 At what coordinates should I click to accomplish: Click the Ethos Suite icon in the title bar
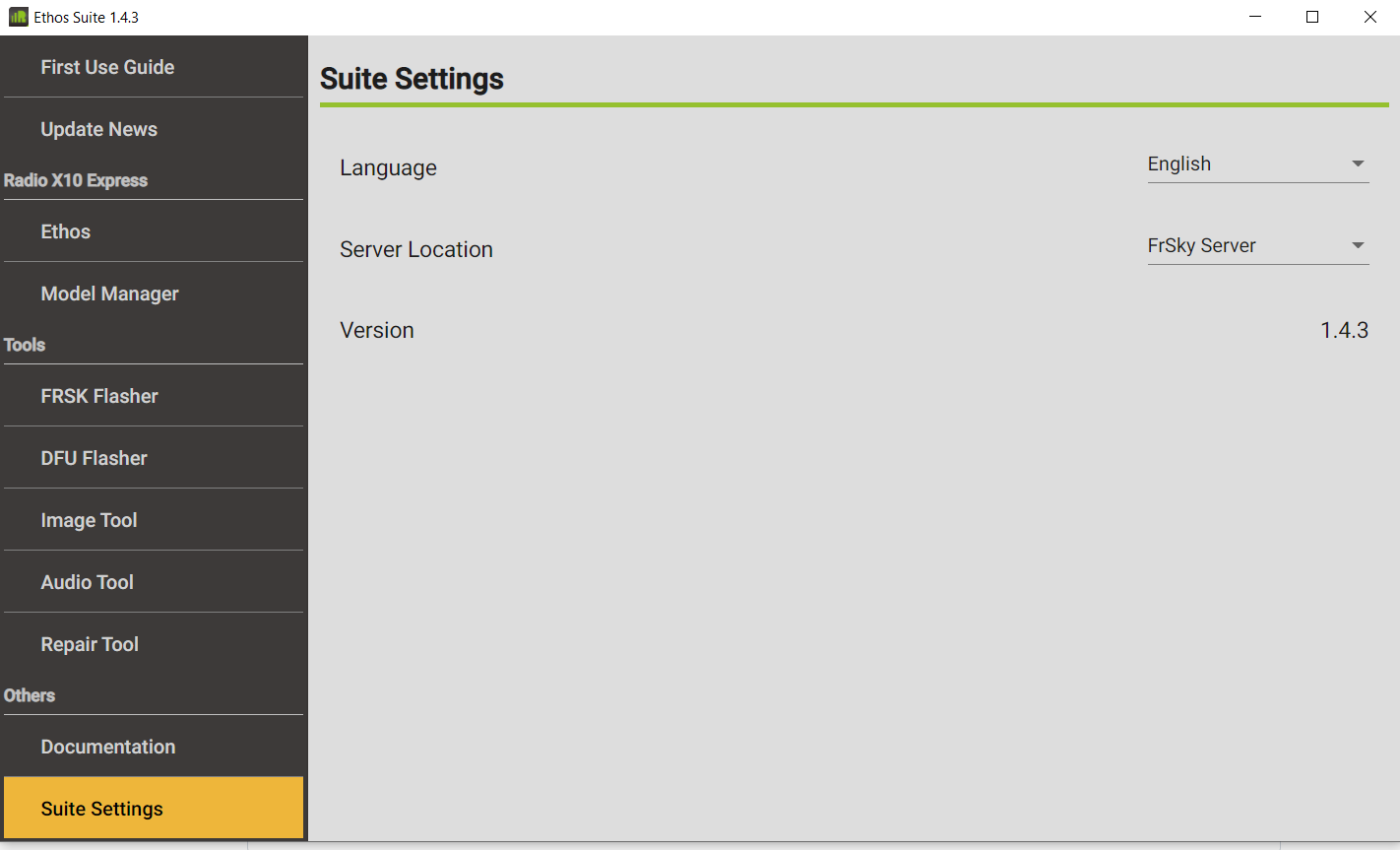click(x=17, y=16)
